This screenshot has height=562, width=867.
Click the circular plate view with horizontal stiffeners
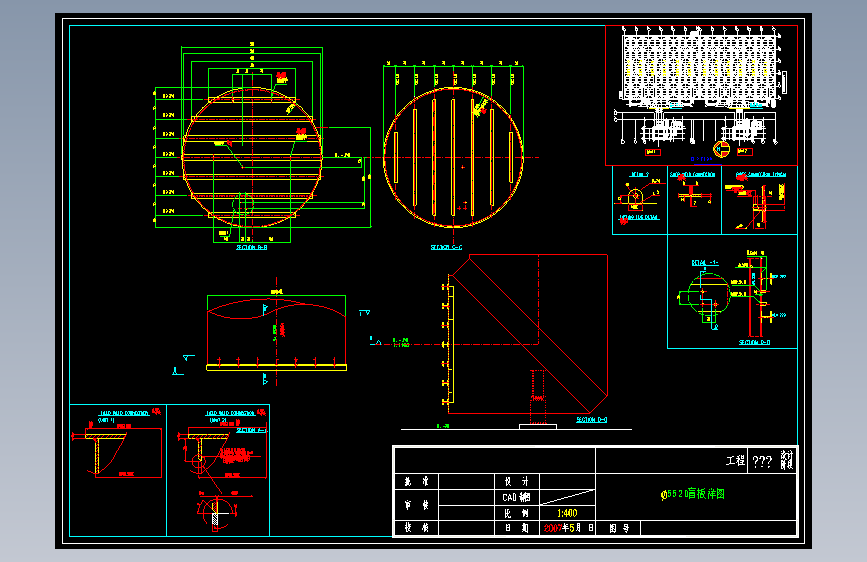[x=252, y=158]
